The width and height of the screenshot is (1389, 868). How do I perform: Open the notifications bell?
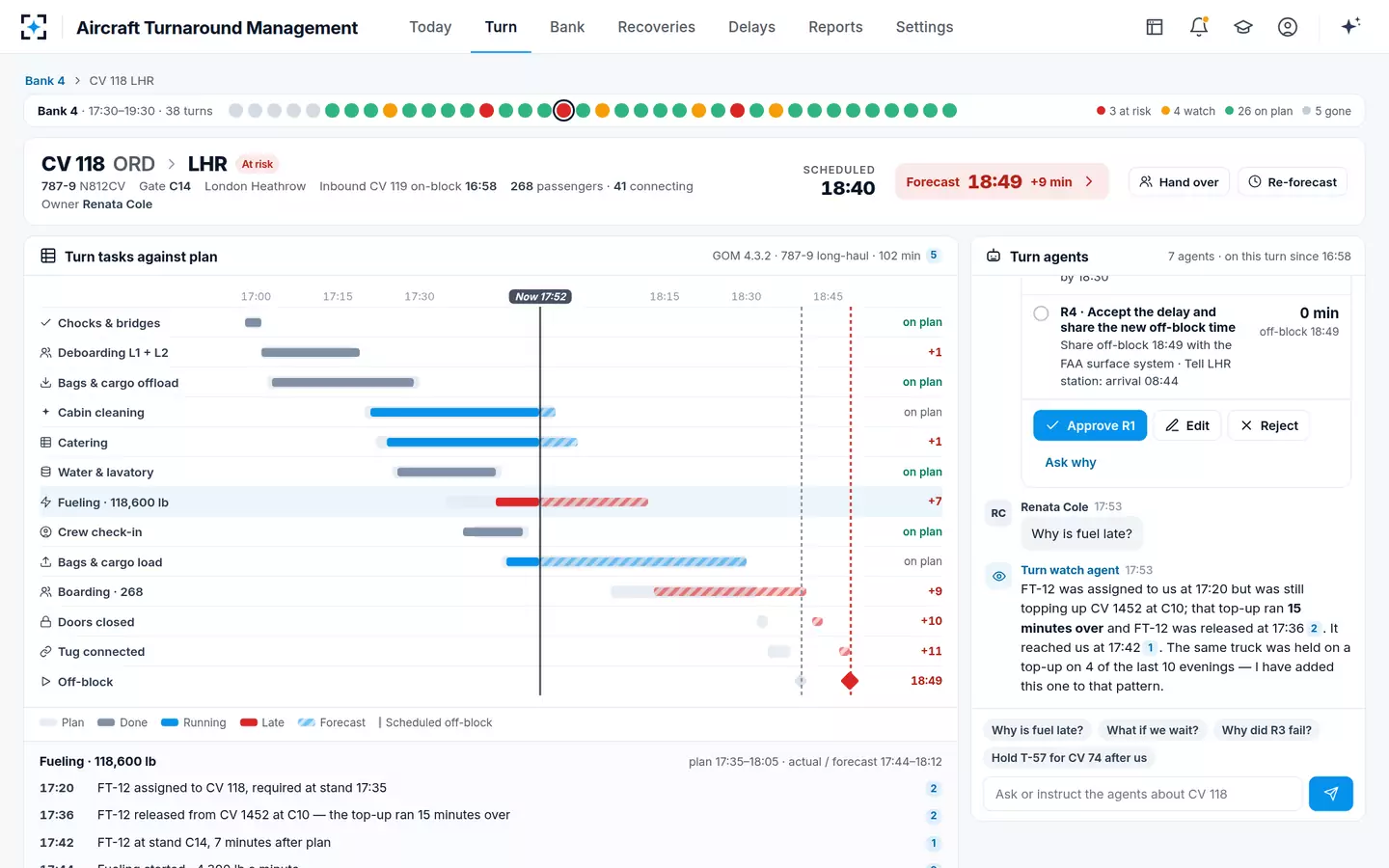point(1199,27)
